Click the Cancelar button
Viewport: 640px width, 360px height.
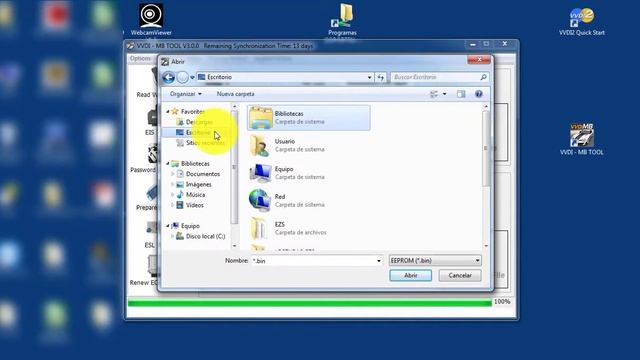click(460, 276)
